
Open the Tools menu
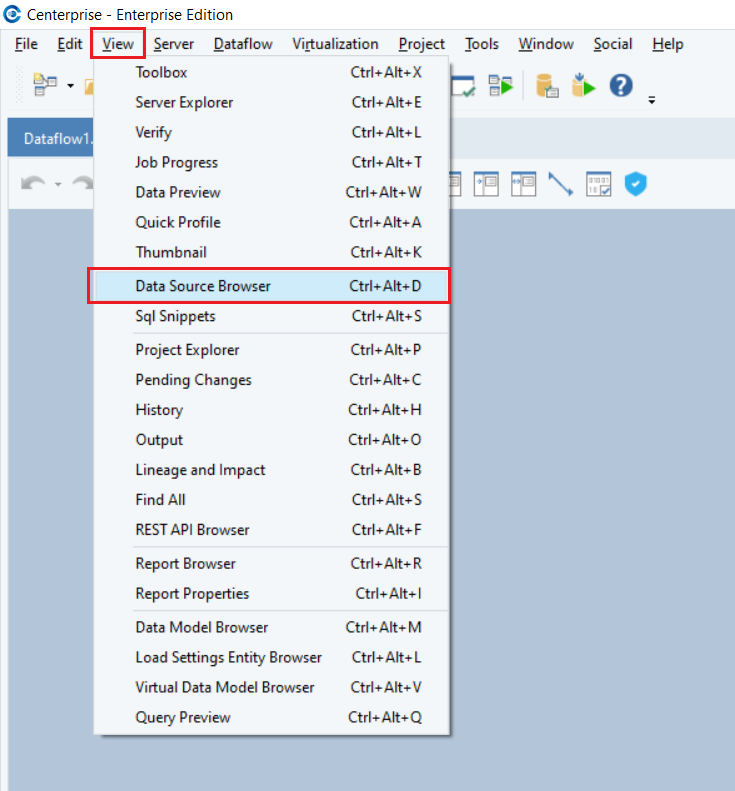coord(482,44)
